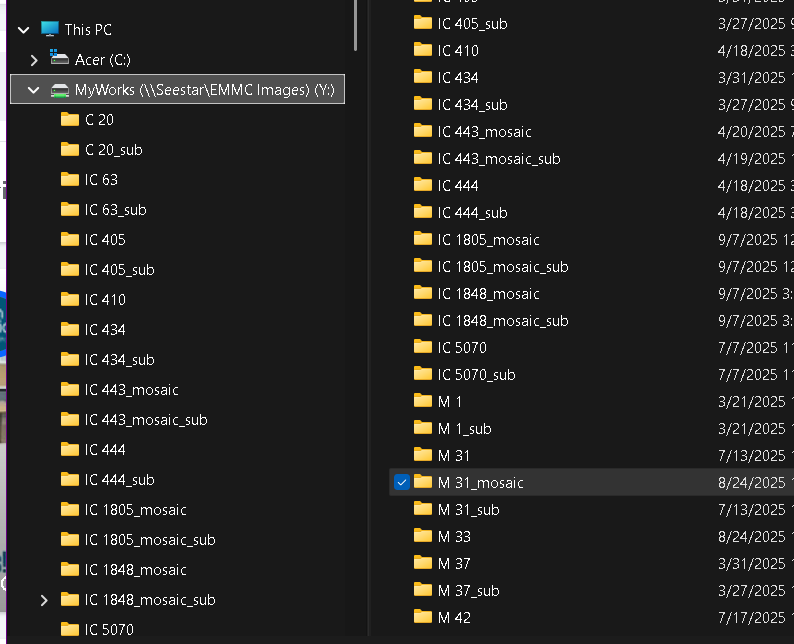Click the C 20 folder icon in tree

click(x=70, y=120)
